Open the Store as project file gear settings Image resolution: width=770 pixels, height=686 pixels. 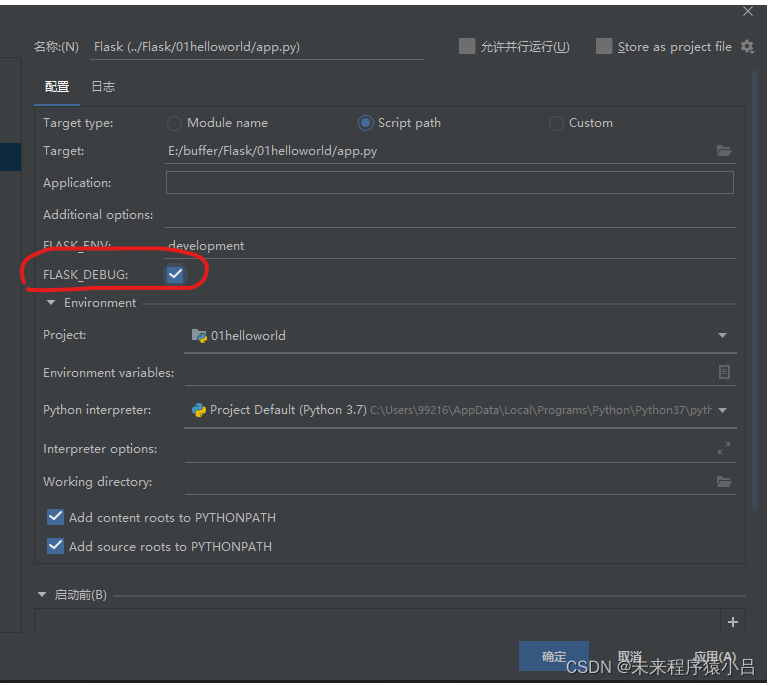tap(747, 47)
